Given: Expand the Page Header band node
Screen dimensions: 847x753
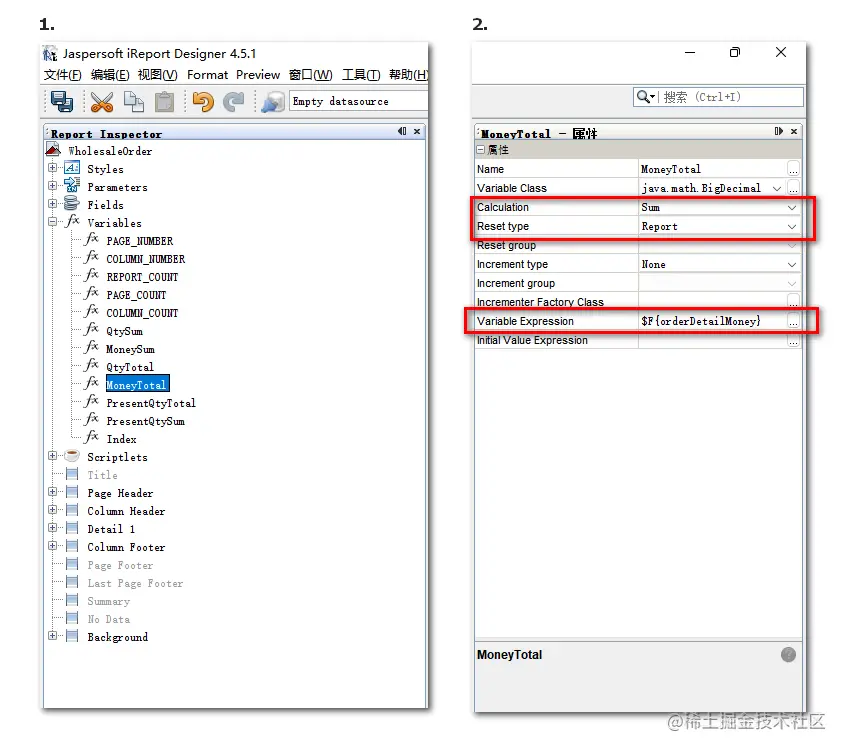Looking at the screenshot, I should tap(52, 492).
